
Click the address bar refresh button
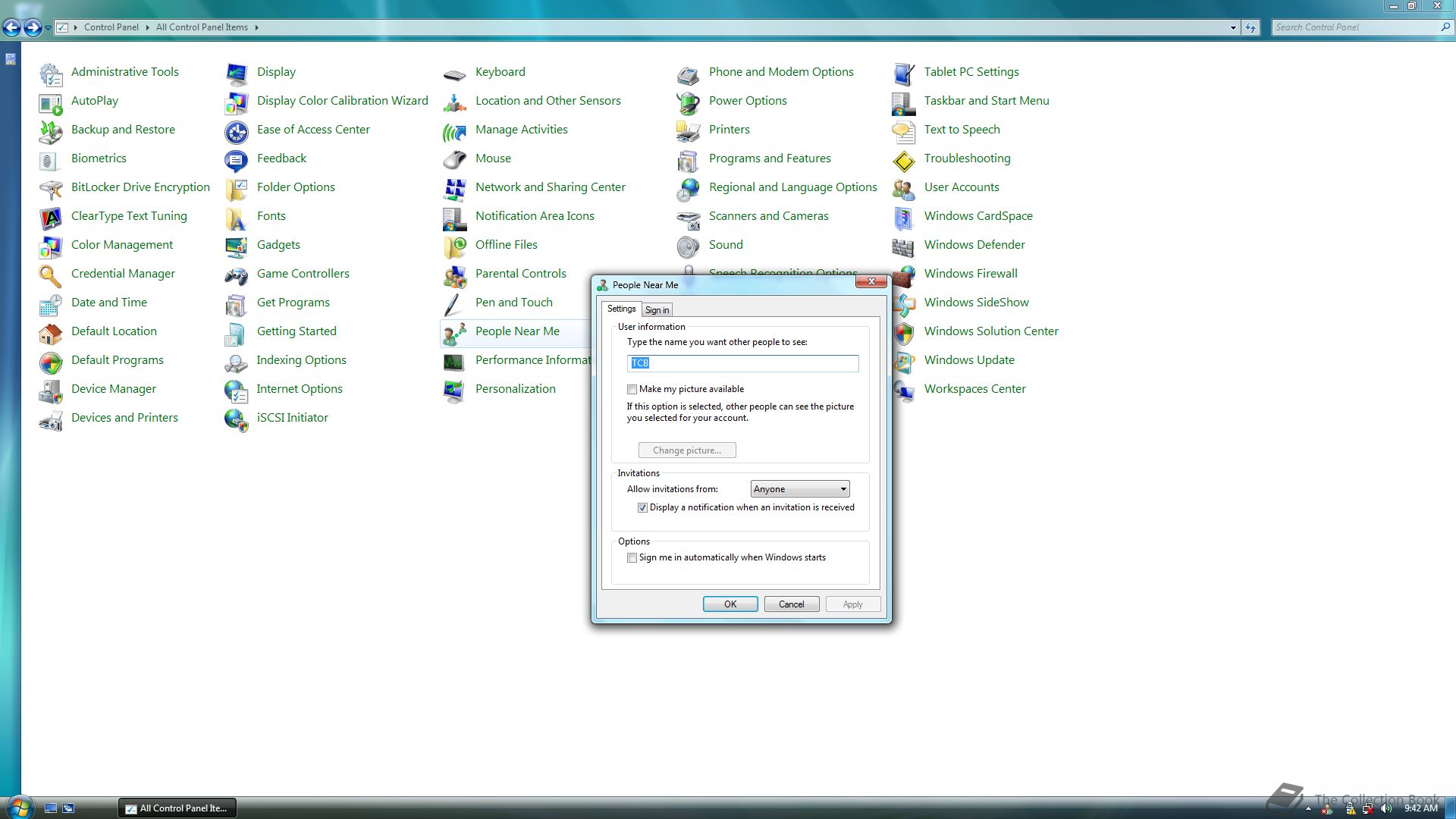1250,27
